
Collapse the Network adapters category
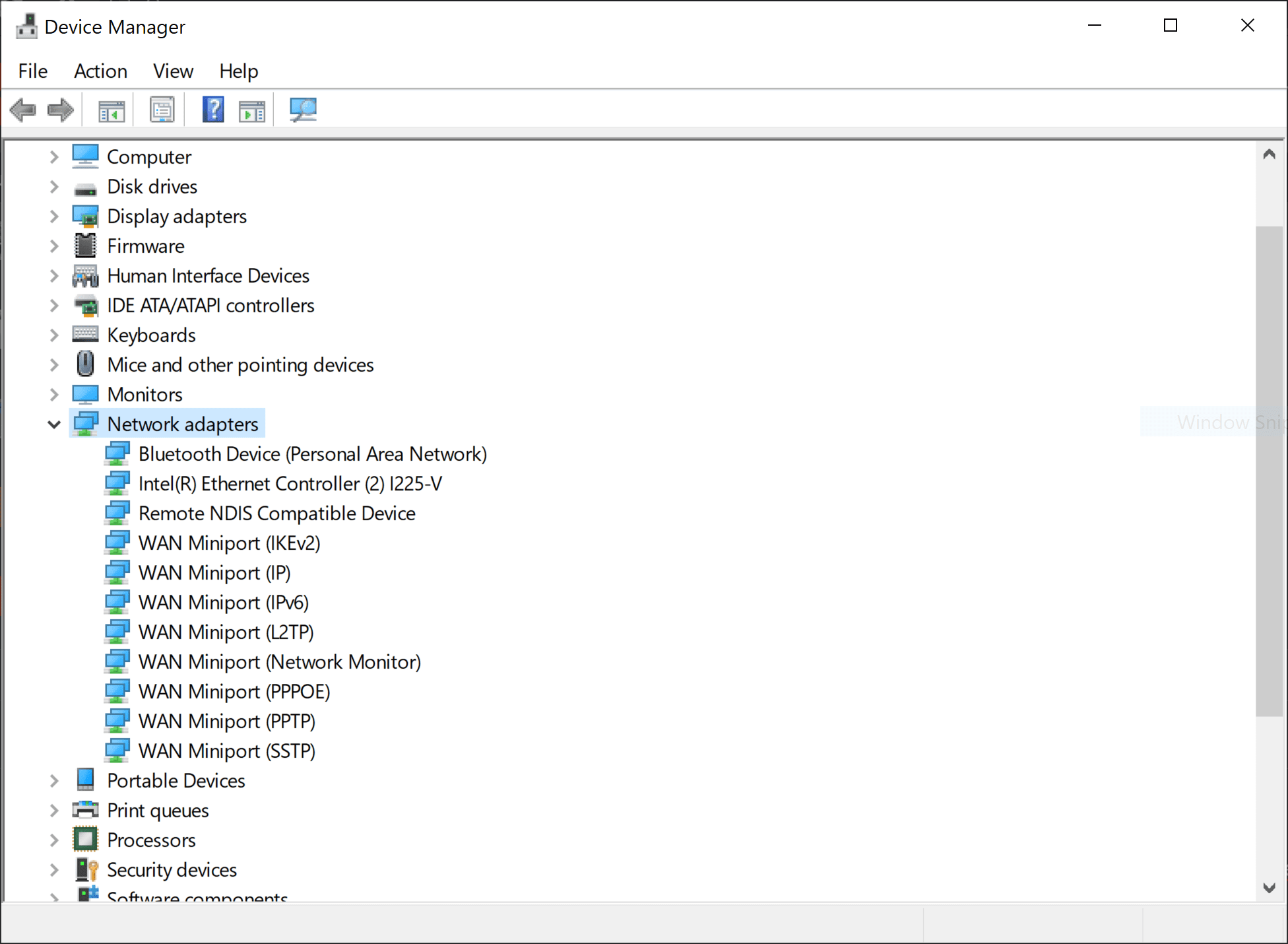(x=54, y=424)
